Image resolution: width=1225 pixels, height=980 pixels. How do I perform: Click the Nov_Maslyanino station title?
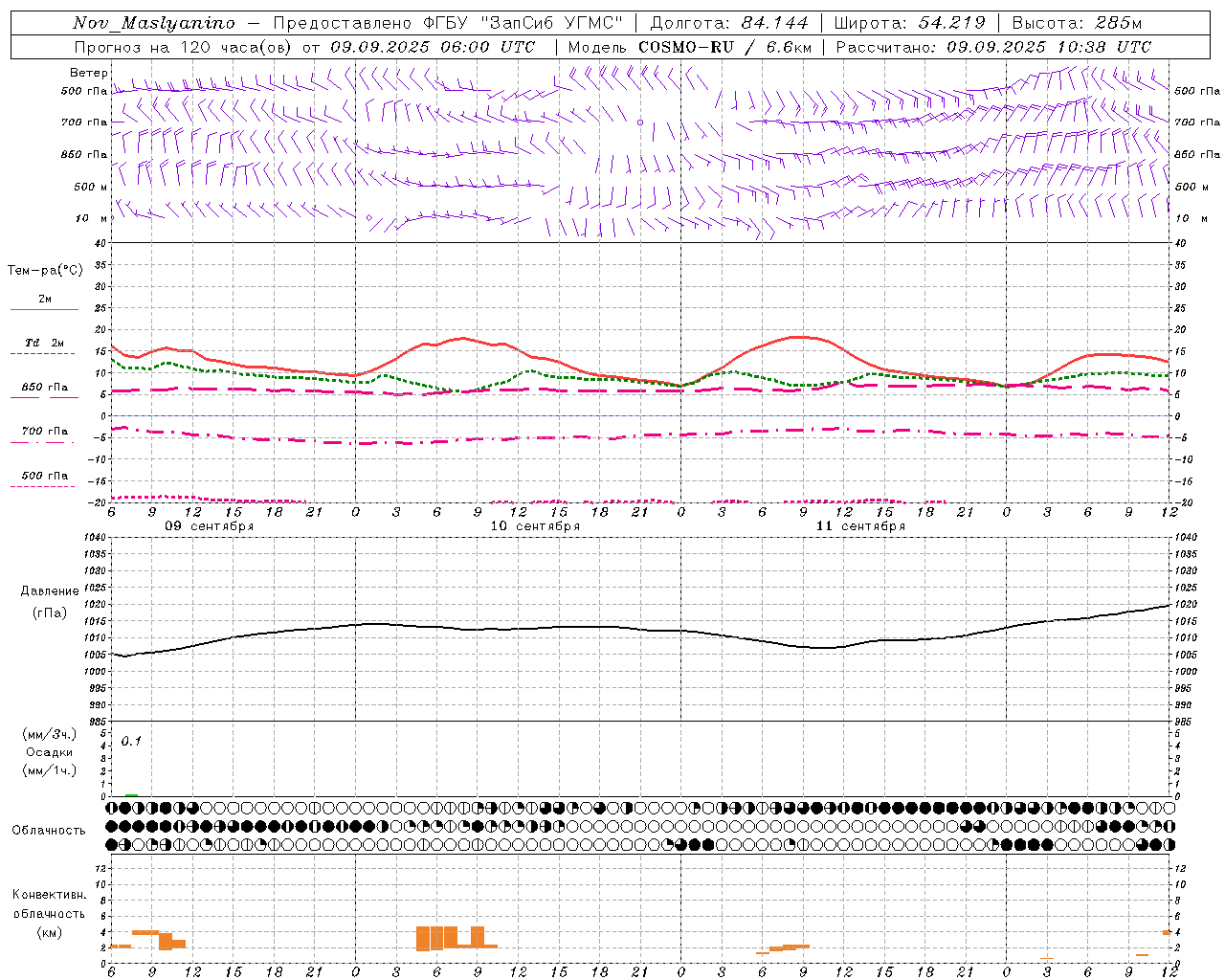point(154,23)
